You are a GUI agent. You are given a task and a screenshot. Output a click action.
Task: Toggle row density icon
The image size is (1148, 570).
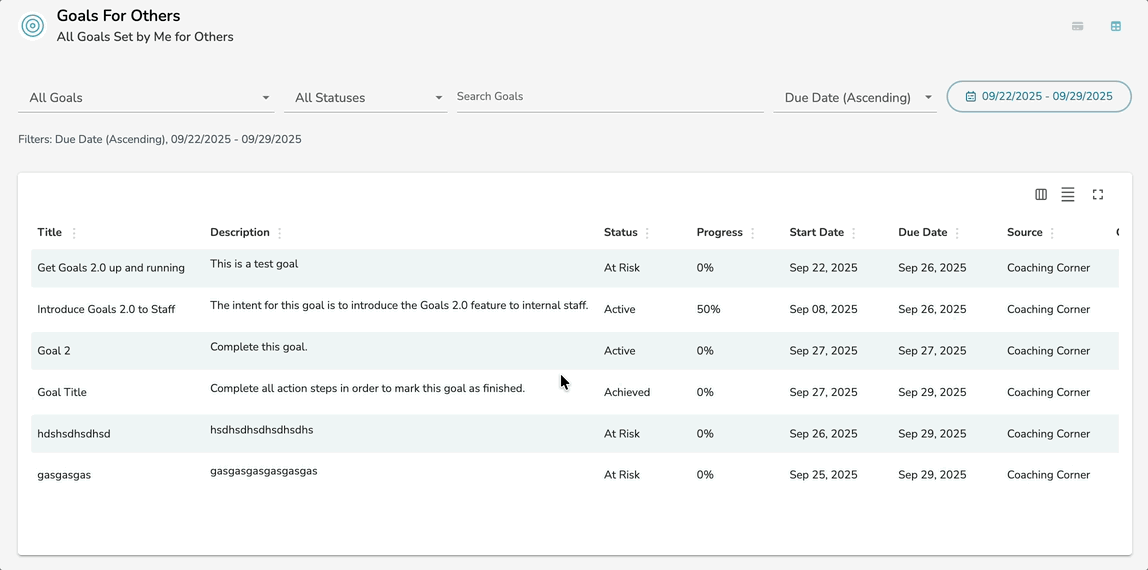pos(1068,195)
